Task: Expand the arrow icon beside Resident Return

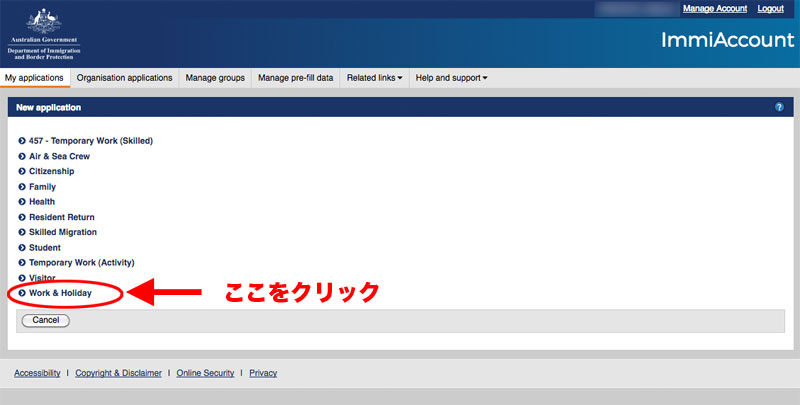Action: pos(22,217)
